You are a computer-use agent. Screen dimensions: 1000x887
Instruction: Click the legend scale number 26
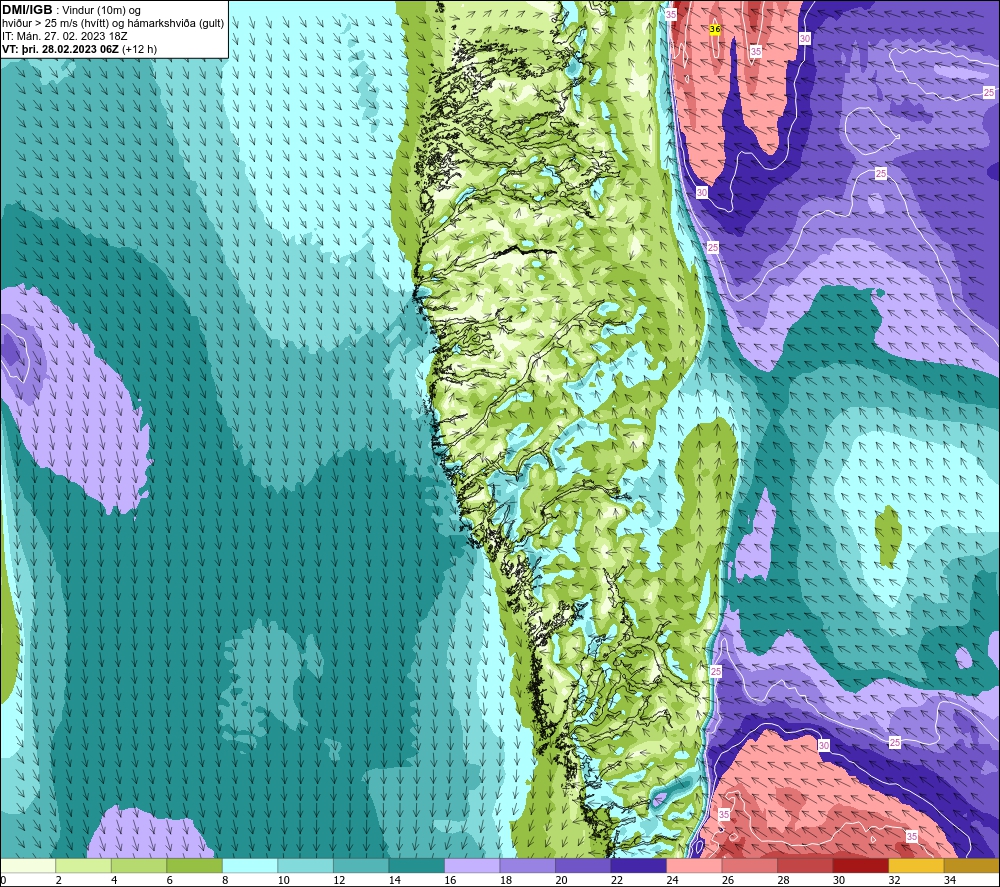pyautogui.click(x=727, y=880)
